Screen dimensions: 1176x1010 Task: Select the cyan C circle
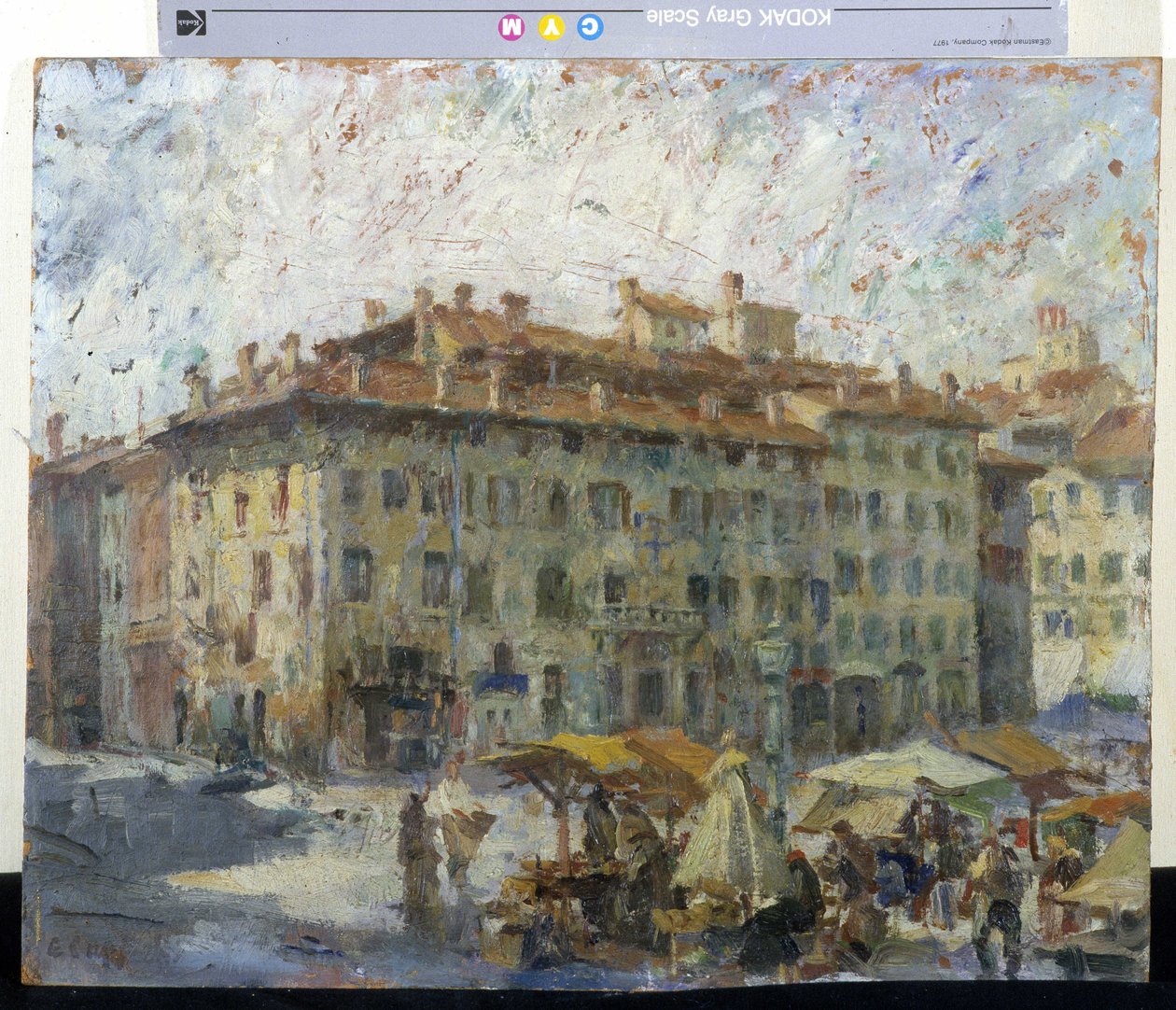click(x=591, y=27)
